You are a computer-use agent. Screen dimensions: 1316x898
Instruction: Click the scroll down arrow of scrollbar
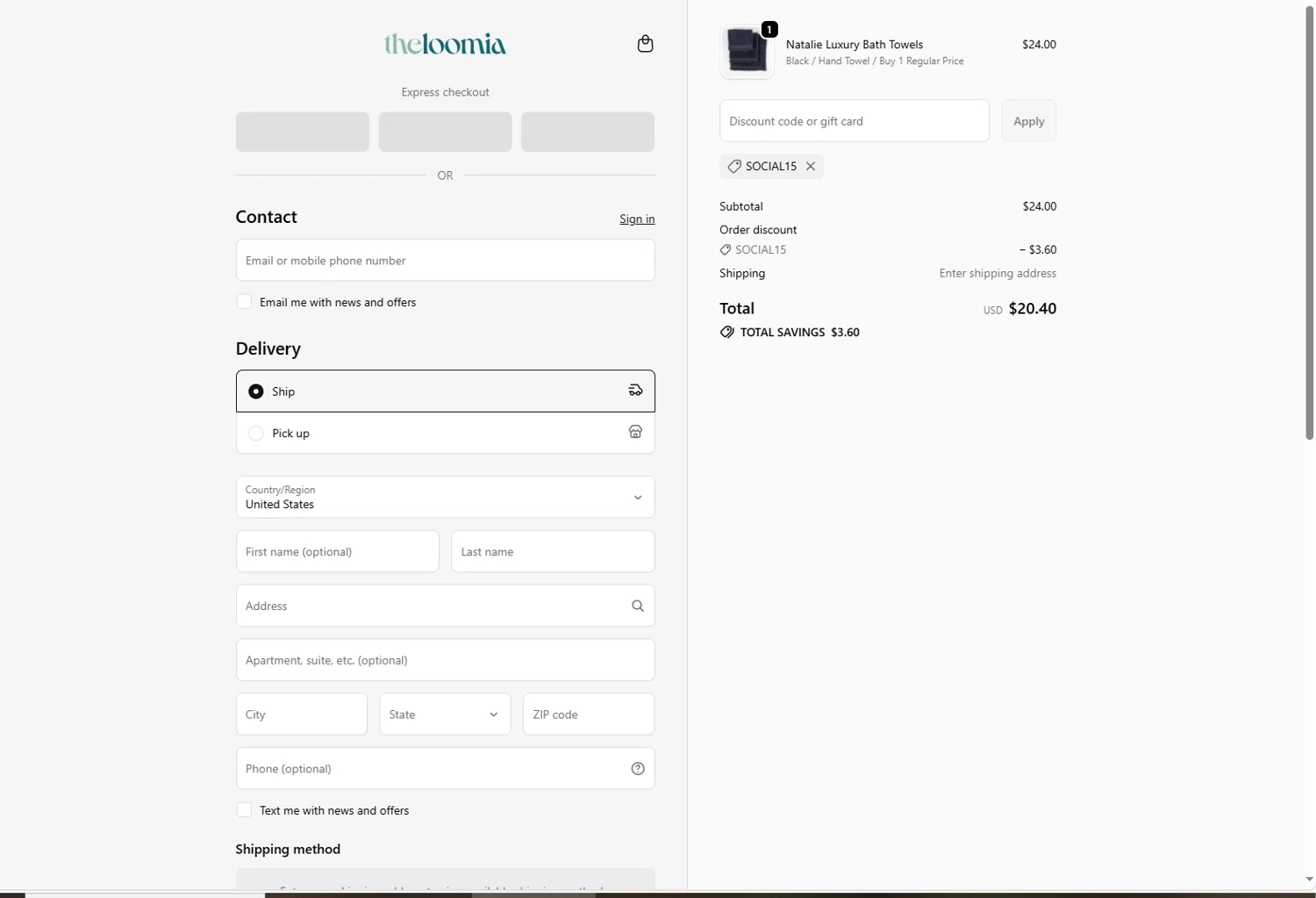[x=1309, y=879]
